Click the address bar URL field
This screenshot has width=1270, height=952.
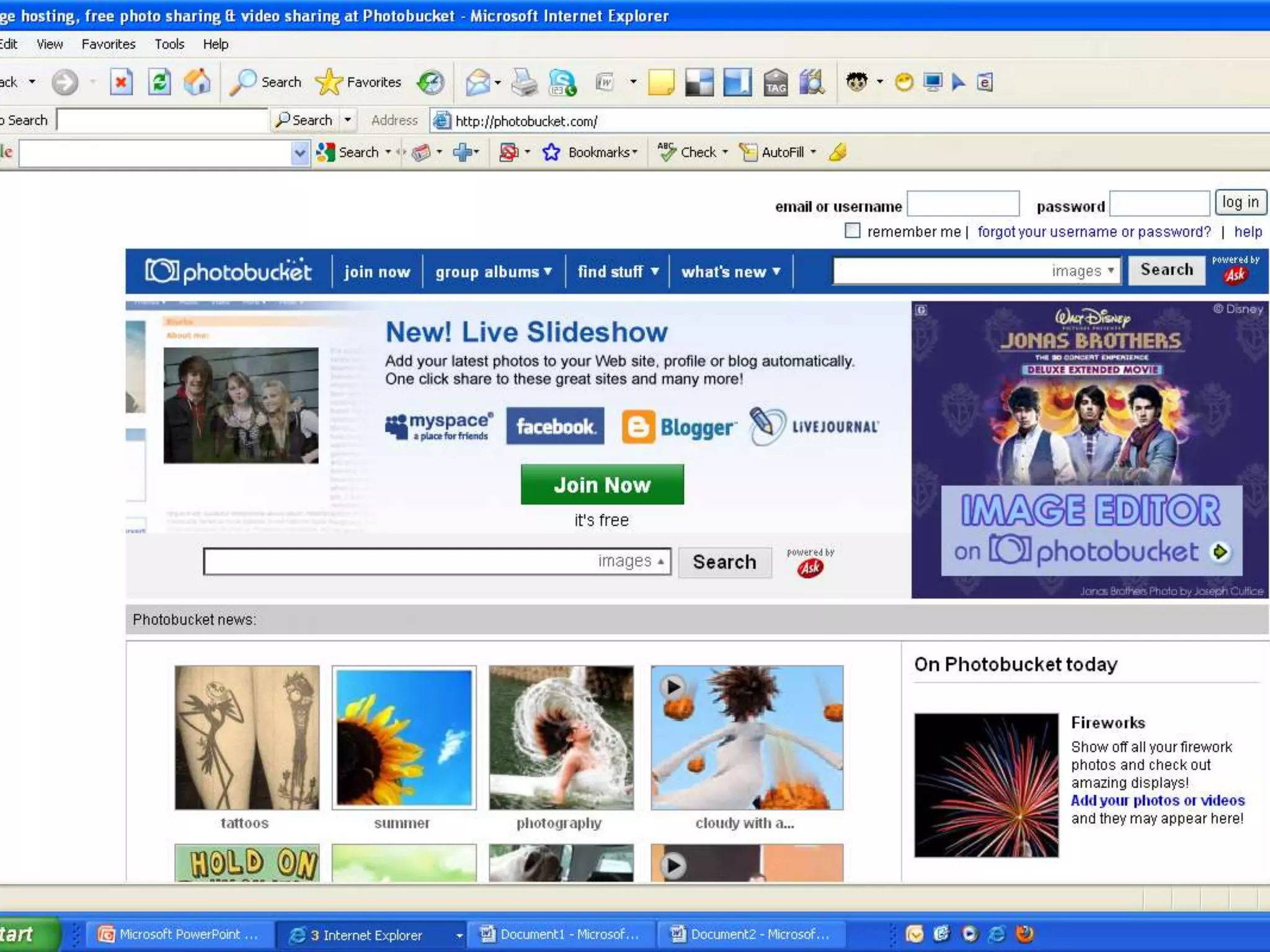(850, 120)
